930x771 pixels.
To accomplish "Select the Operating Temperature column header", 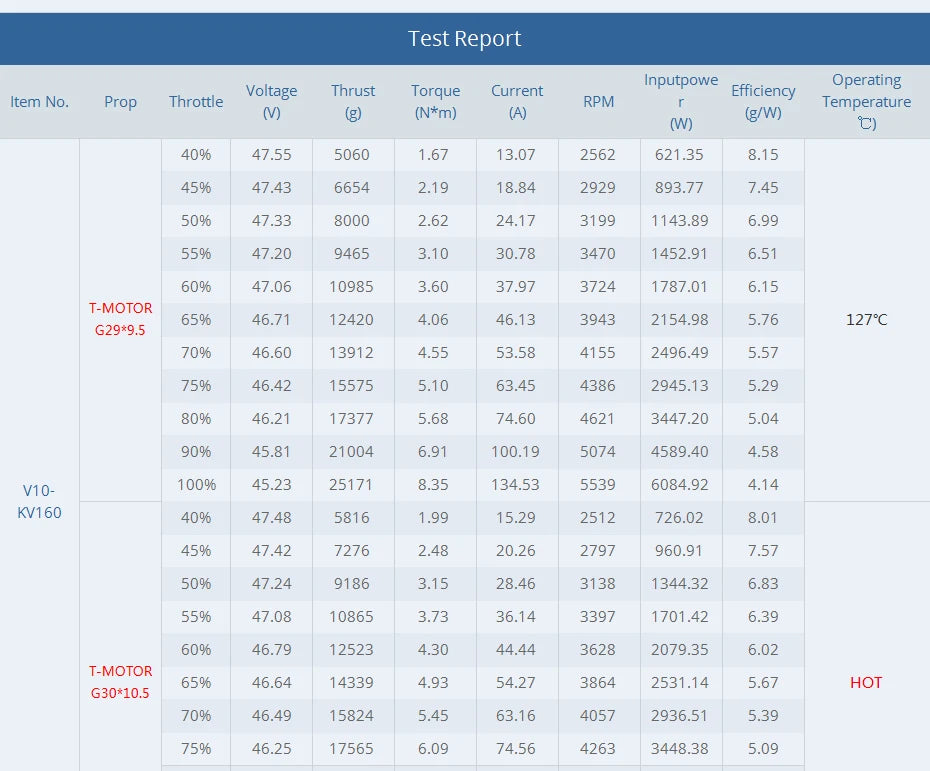I will (866, 102).
